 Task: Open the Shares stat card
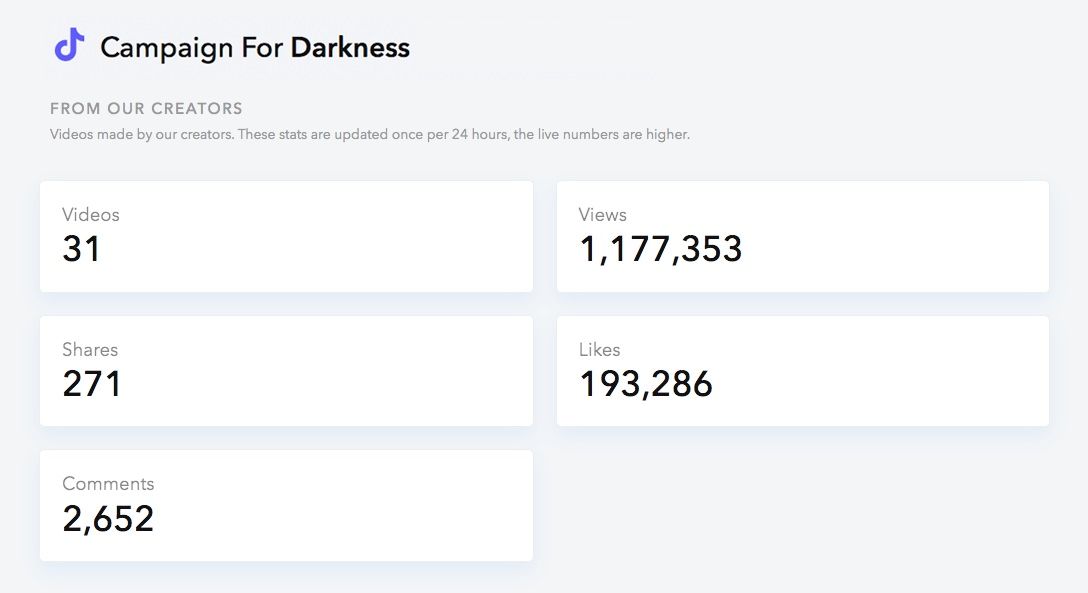[287, 371]
